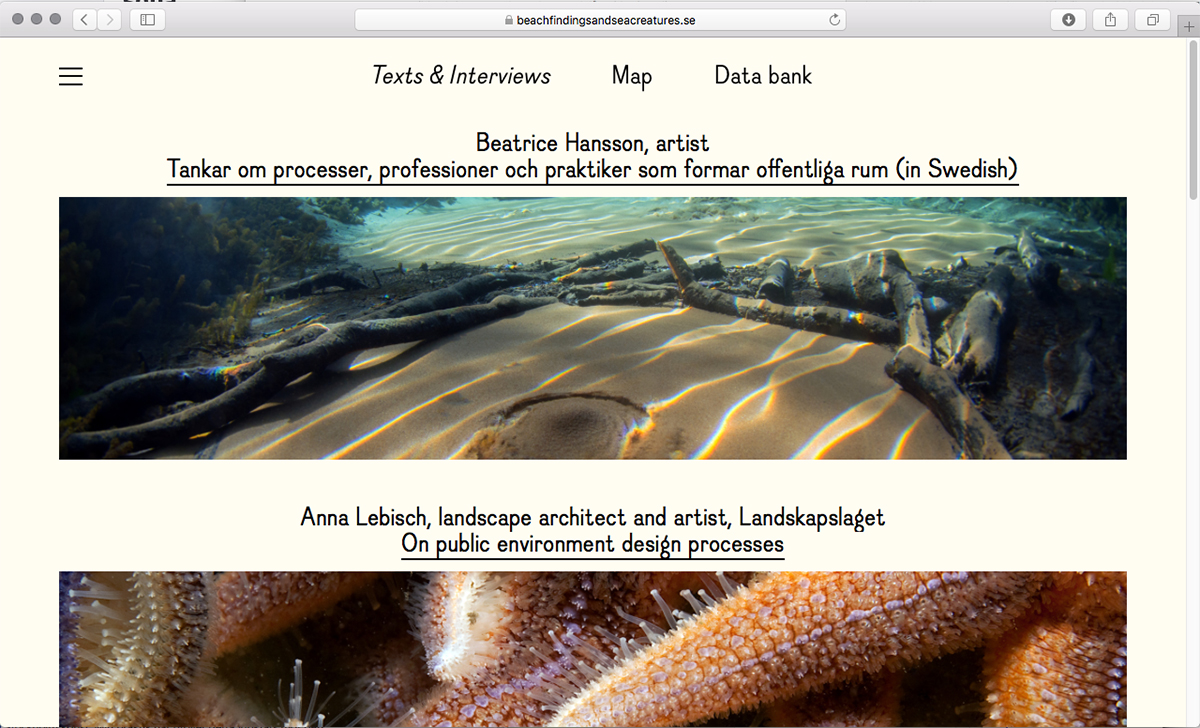
Task: Toggle Safari's sidebar button
Action: (x=148, y=19)
